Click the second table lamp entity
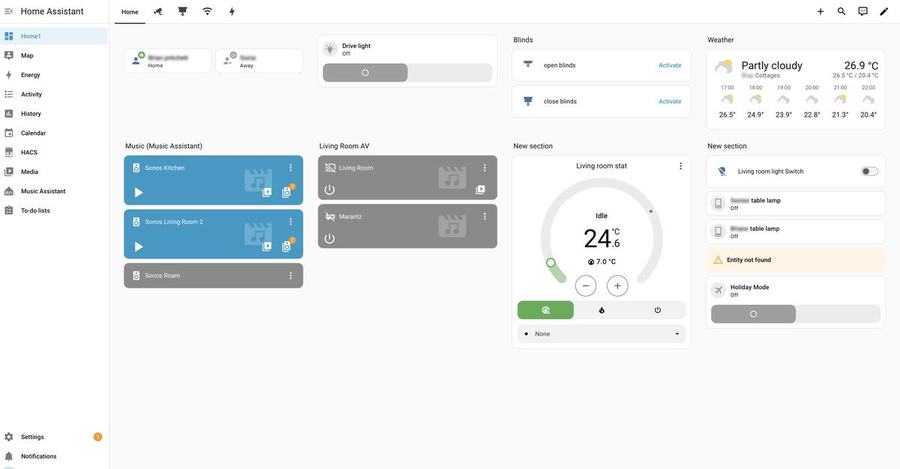Screen dimensions: 900x469 796,231
